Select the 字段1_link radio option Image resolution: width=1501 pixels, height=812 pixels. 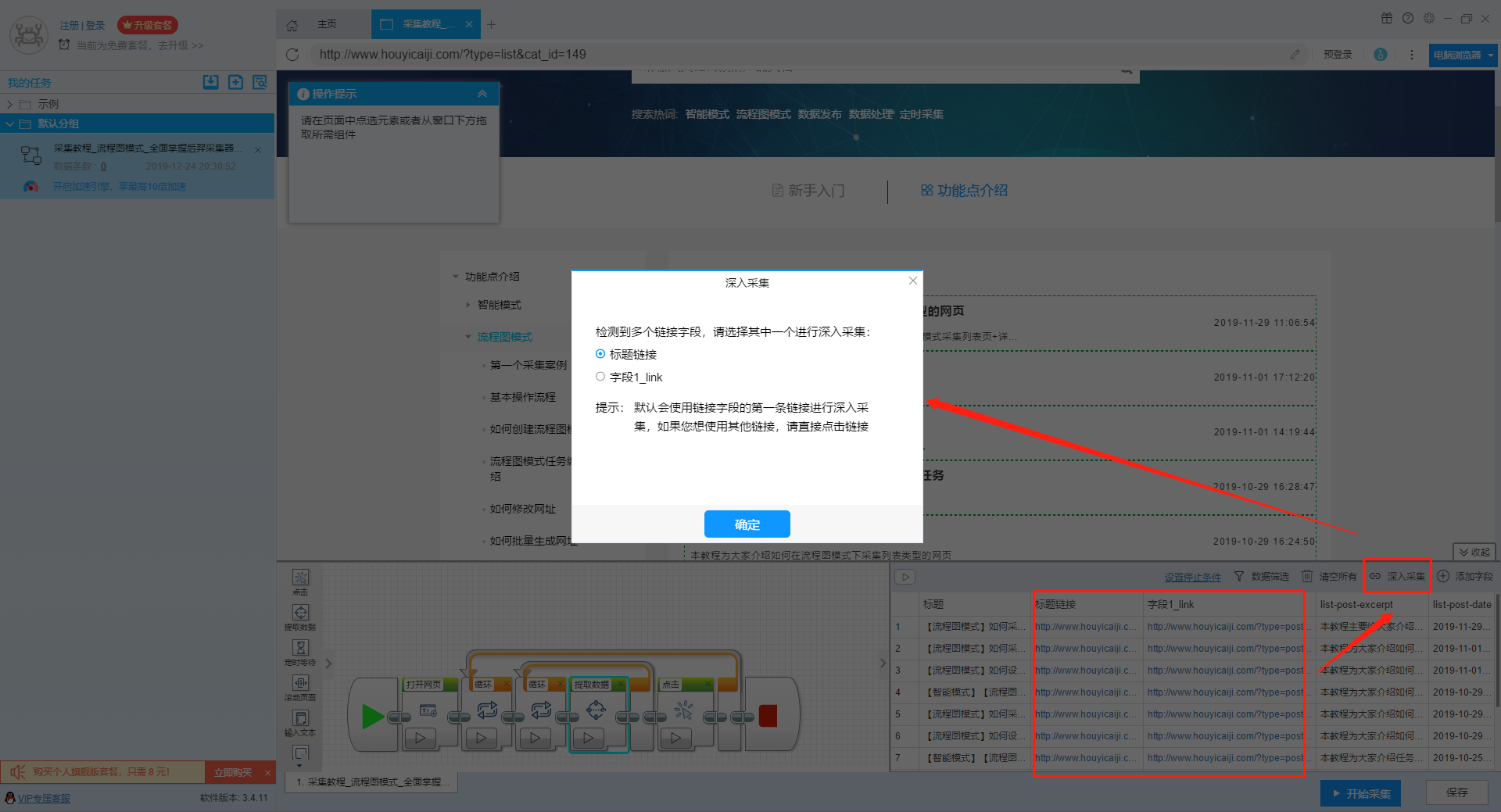coord(600,377)
